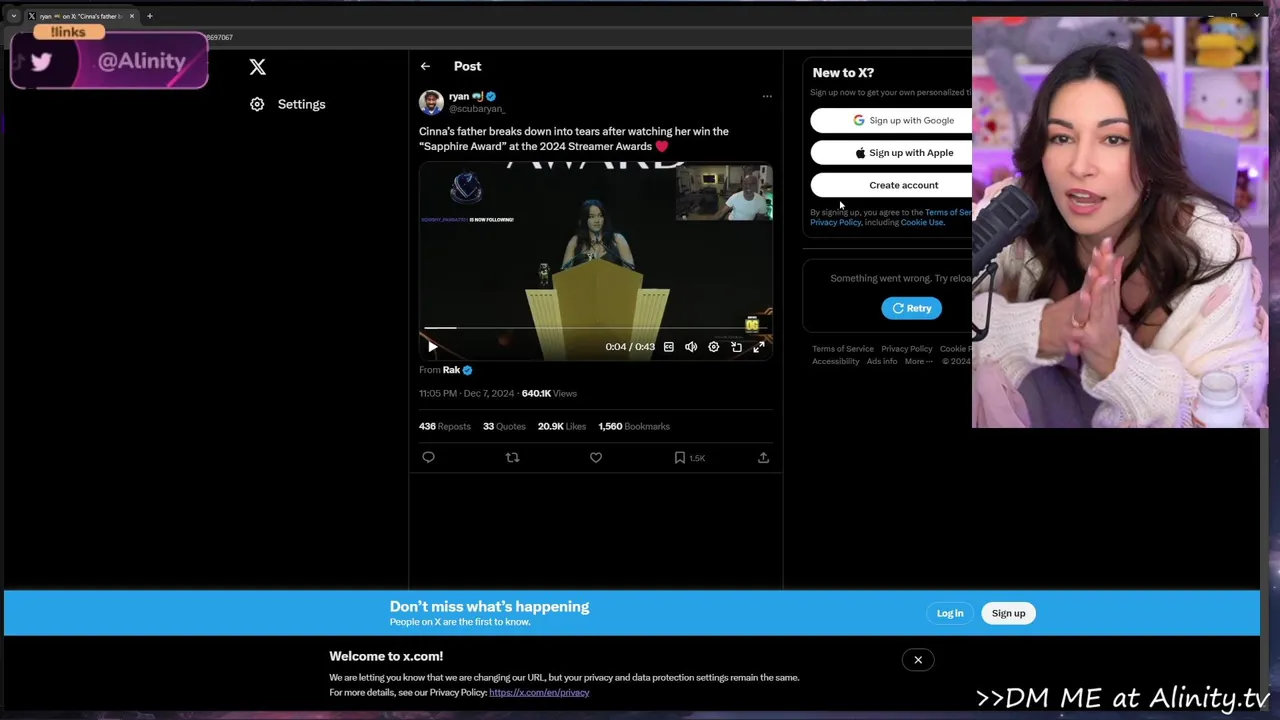Enter video fullscreen
1280x720 pixels.
(x=759, y=347)
